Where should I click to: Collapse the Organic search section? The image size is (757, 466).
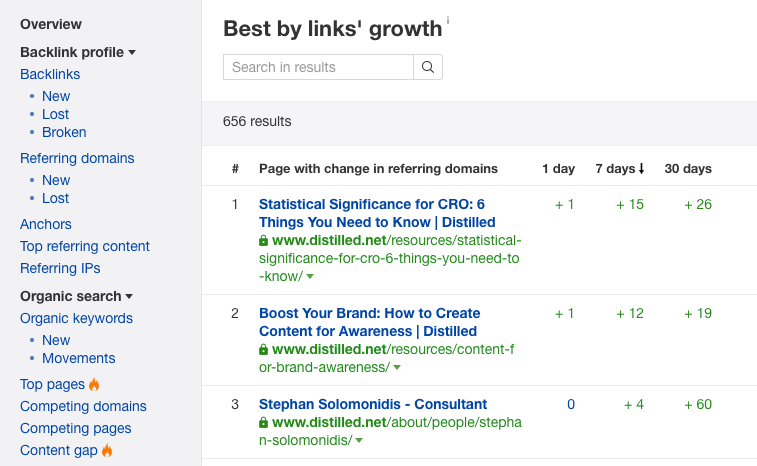129,297
